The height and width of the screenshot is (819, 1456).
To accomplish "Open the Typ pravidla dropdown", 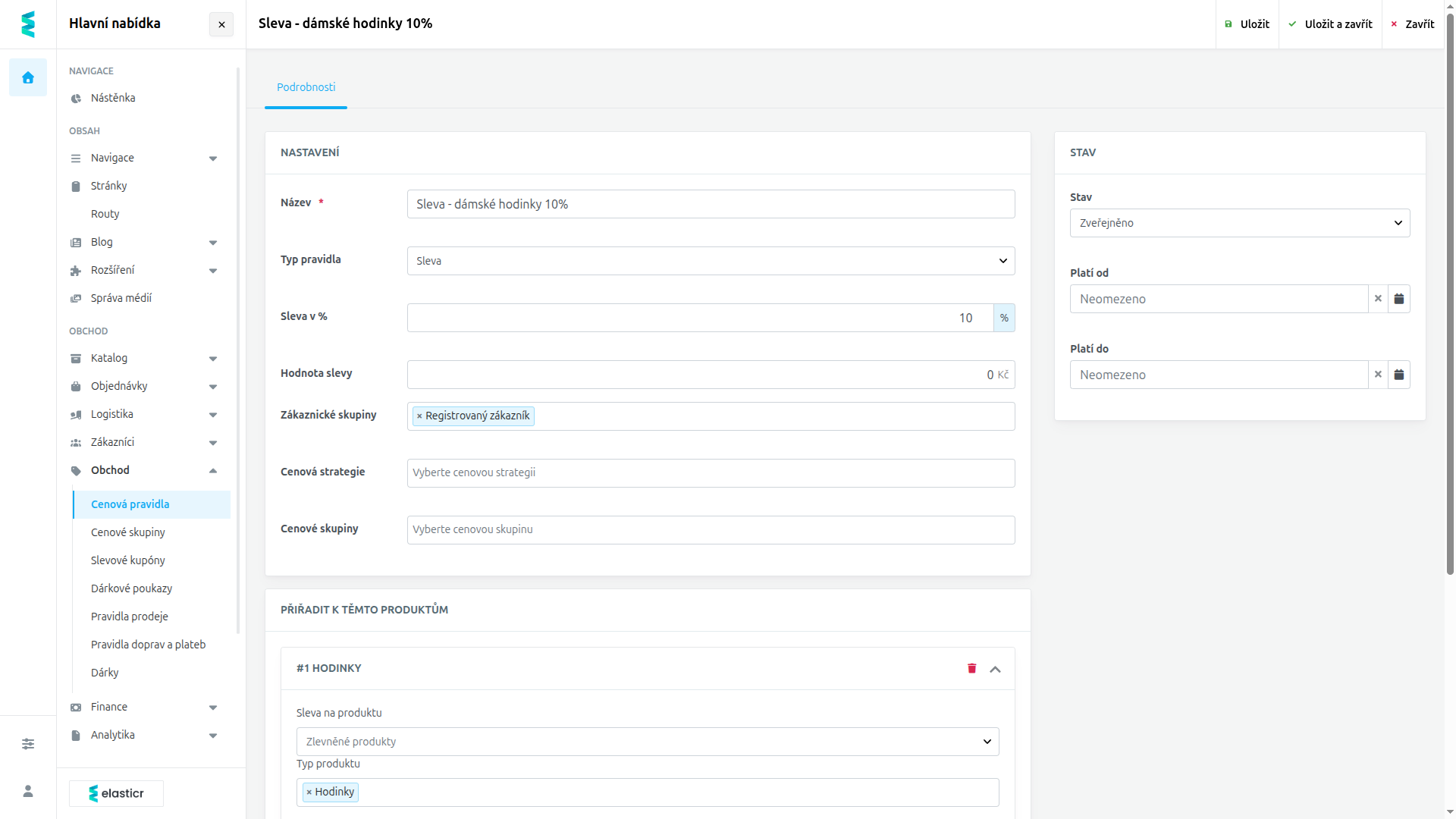I will (711, 261).
